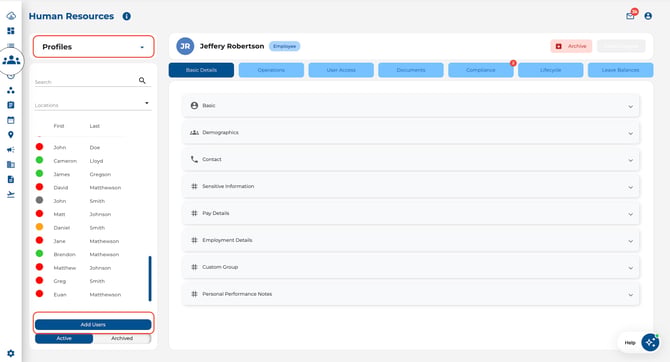This screenshot has width=670, height=362.
Task: Open the settings gear icon
Action: 11,353
